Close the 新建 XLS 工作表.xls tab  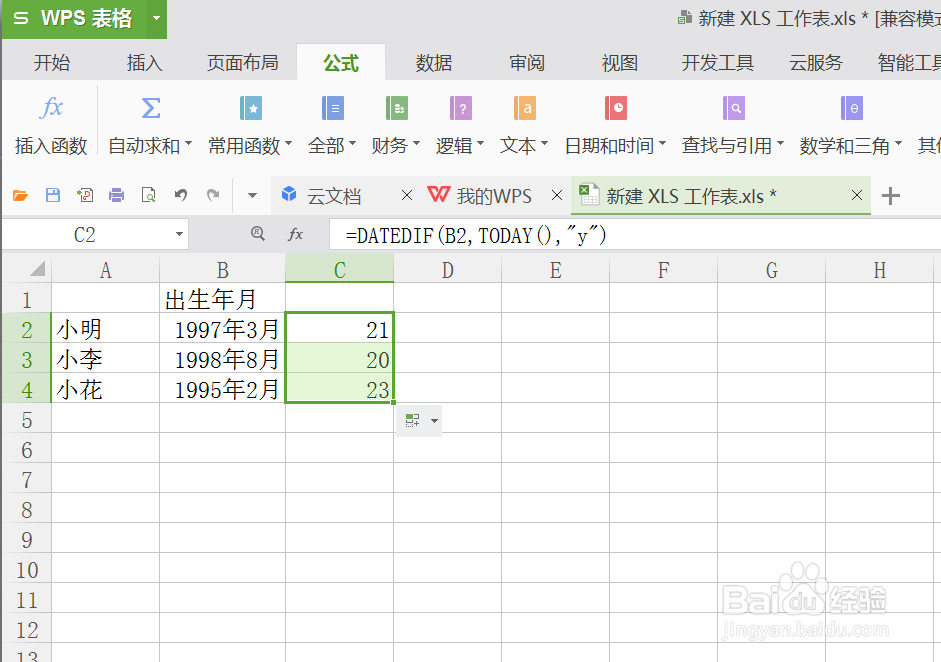click(857, 195)
